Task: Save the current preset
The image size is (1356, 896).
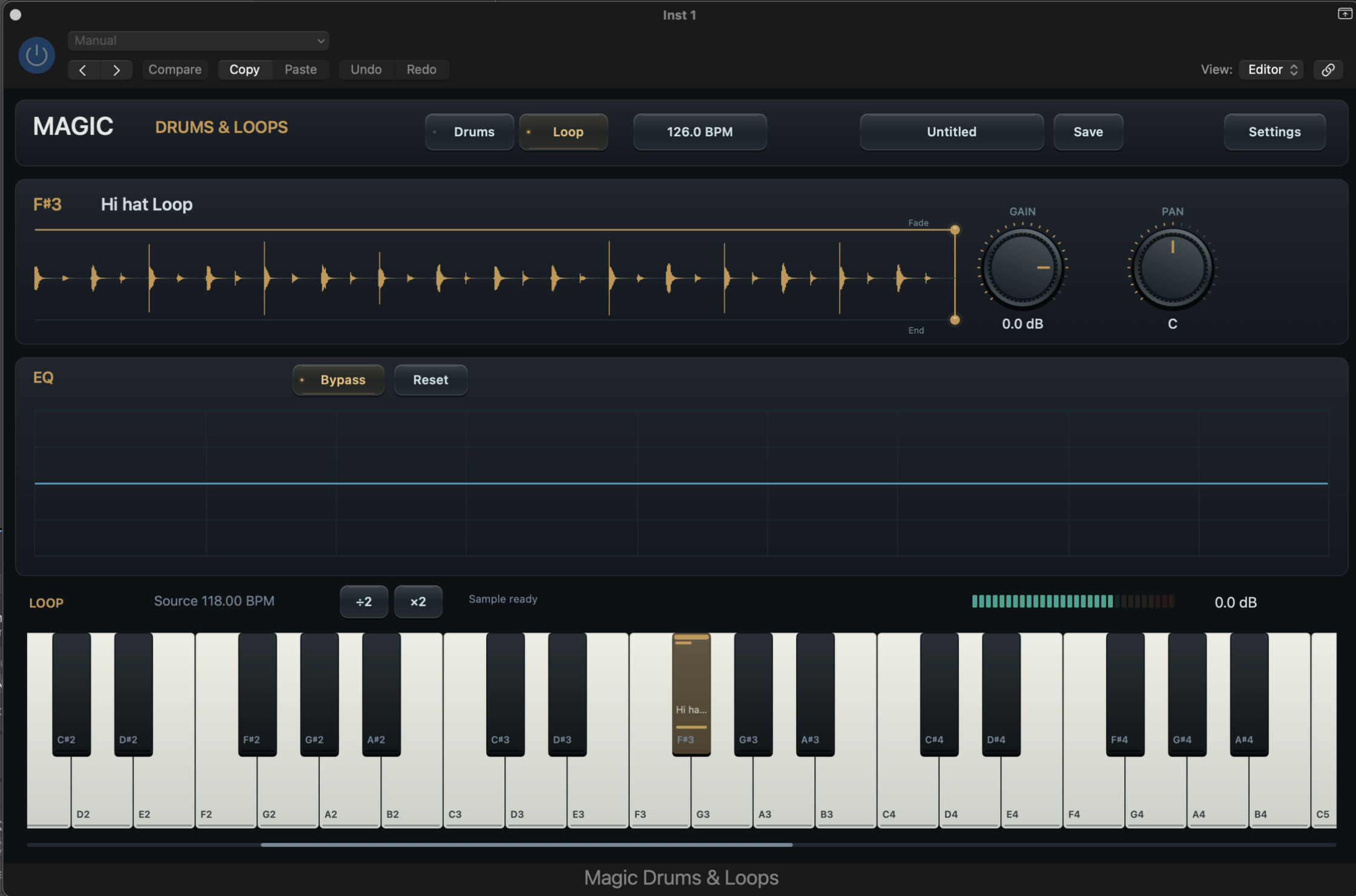Action: (1088, 131)
